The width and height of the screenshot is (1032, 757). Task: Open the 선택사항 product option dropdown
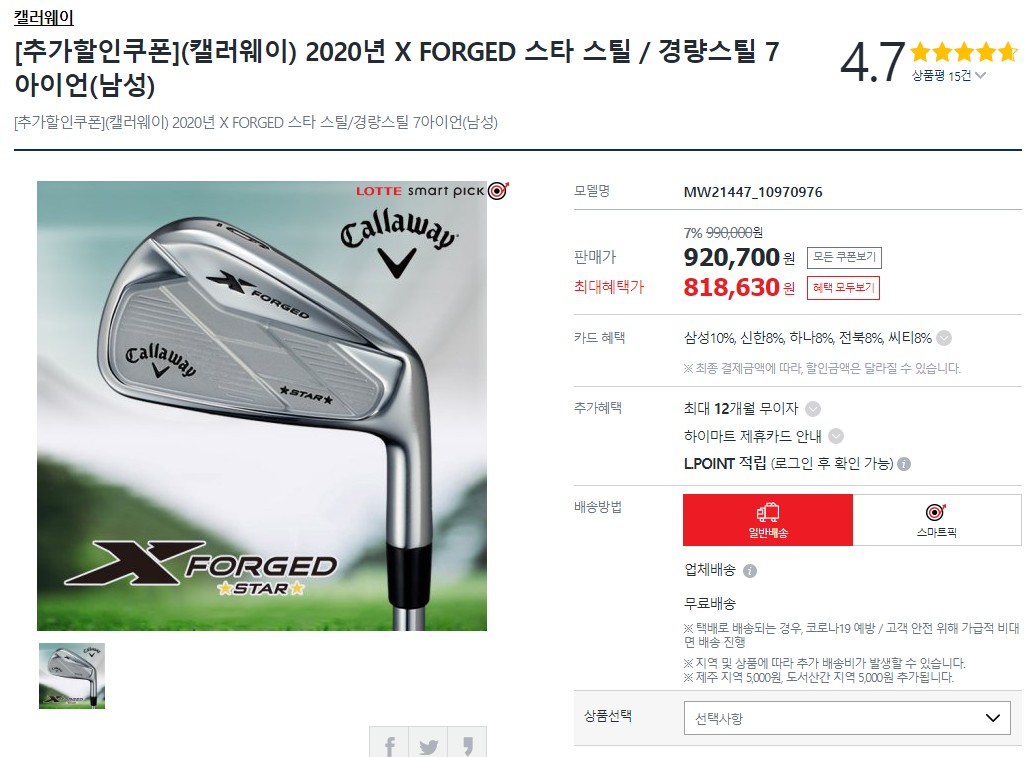847,718
